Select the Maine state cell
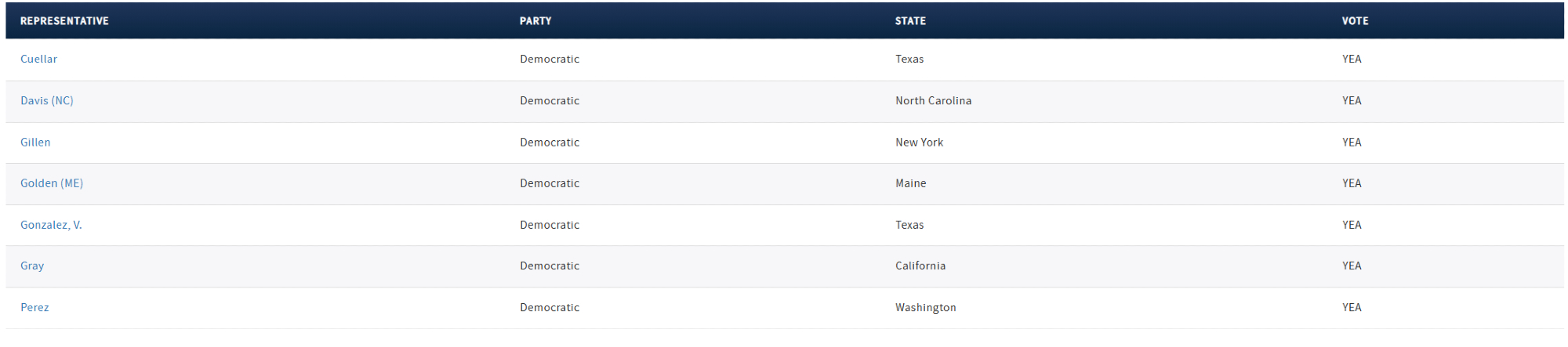This screenshot has height=347, width=1568. click(910, 183)
